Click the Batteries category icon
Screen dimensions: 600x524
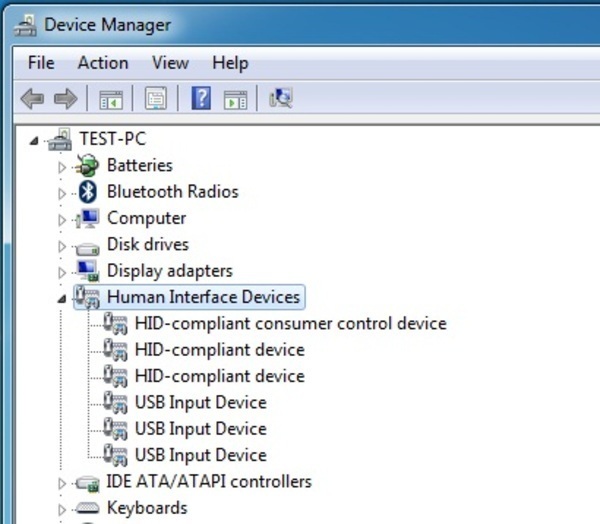click(88, 166)
